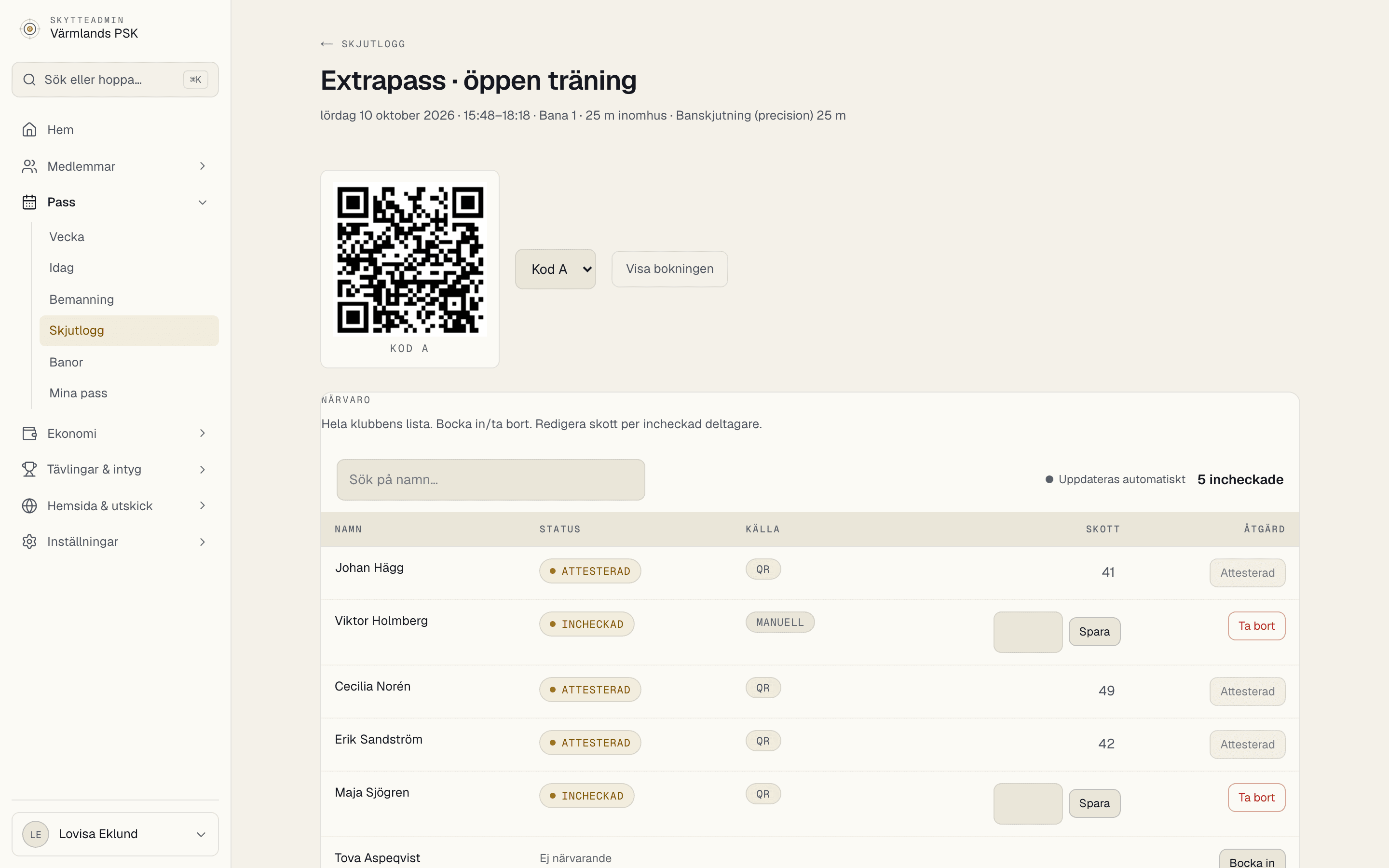Click the Ej närvarande status text
The height and width of the screenshot is (868, 1389).
point(575,858)
